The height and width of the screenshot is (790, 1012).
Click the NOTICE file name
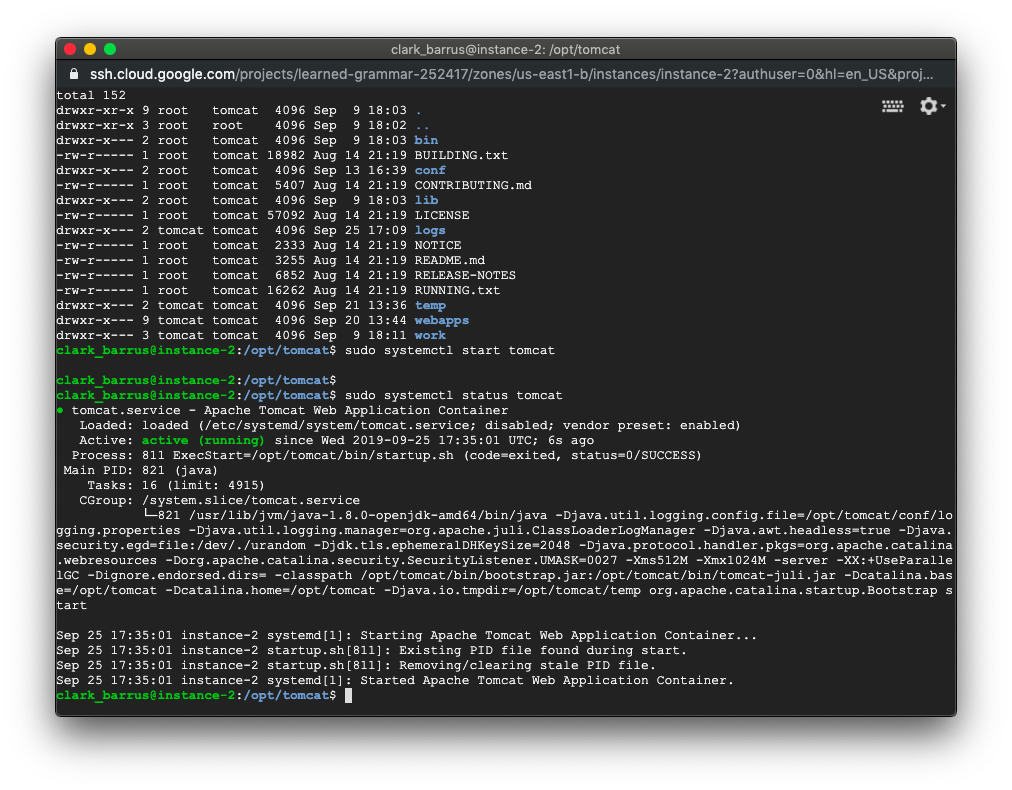pyautogui.click(x=438, y=245)
